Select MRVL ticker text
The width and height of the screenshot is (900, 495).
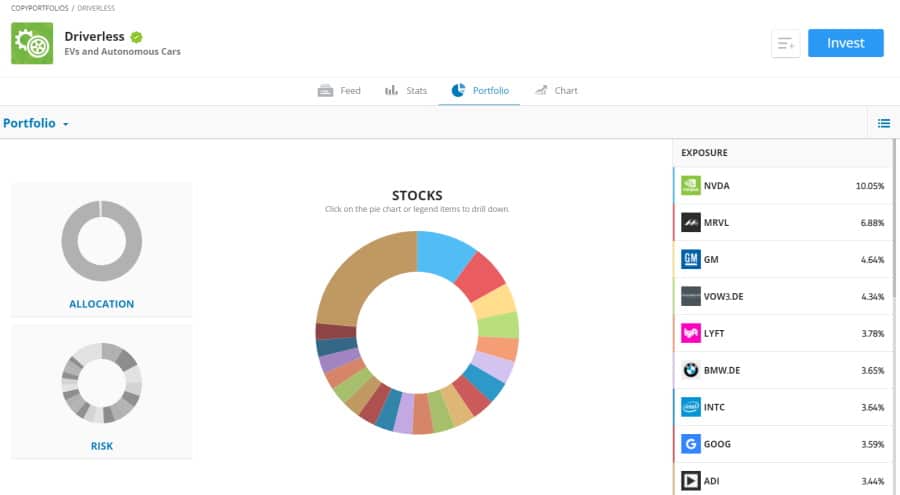716,223
